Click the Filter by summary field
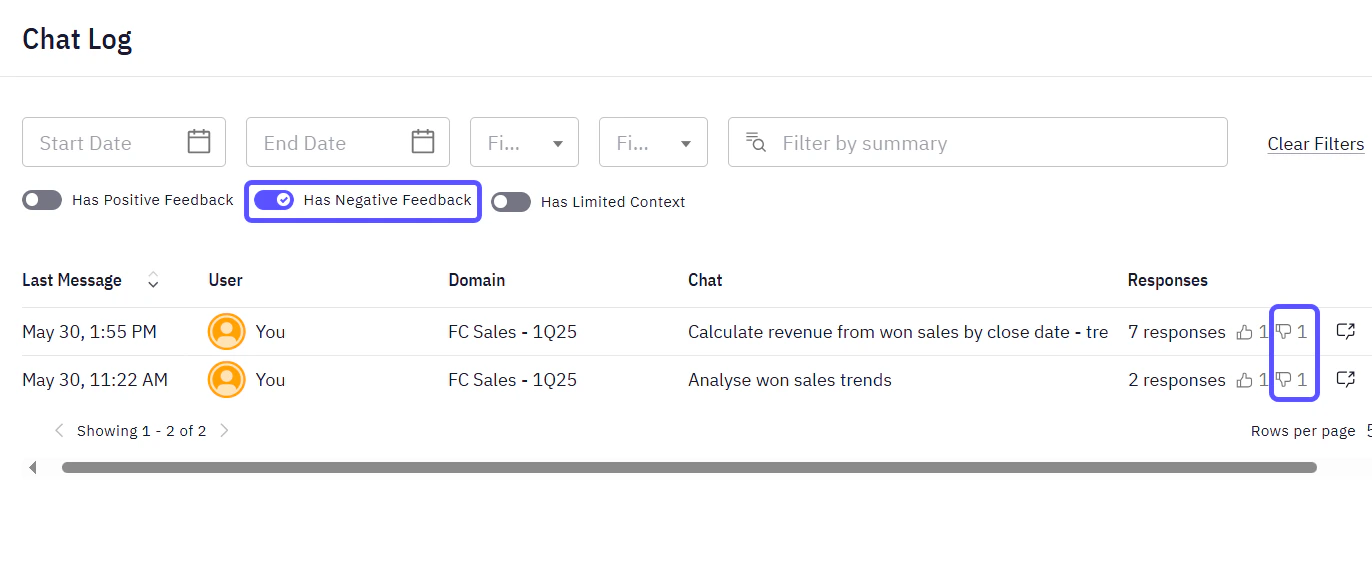This screenshot has width=1372, height=563. (978, 142)
